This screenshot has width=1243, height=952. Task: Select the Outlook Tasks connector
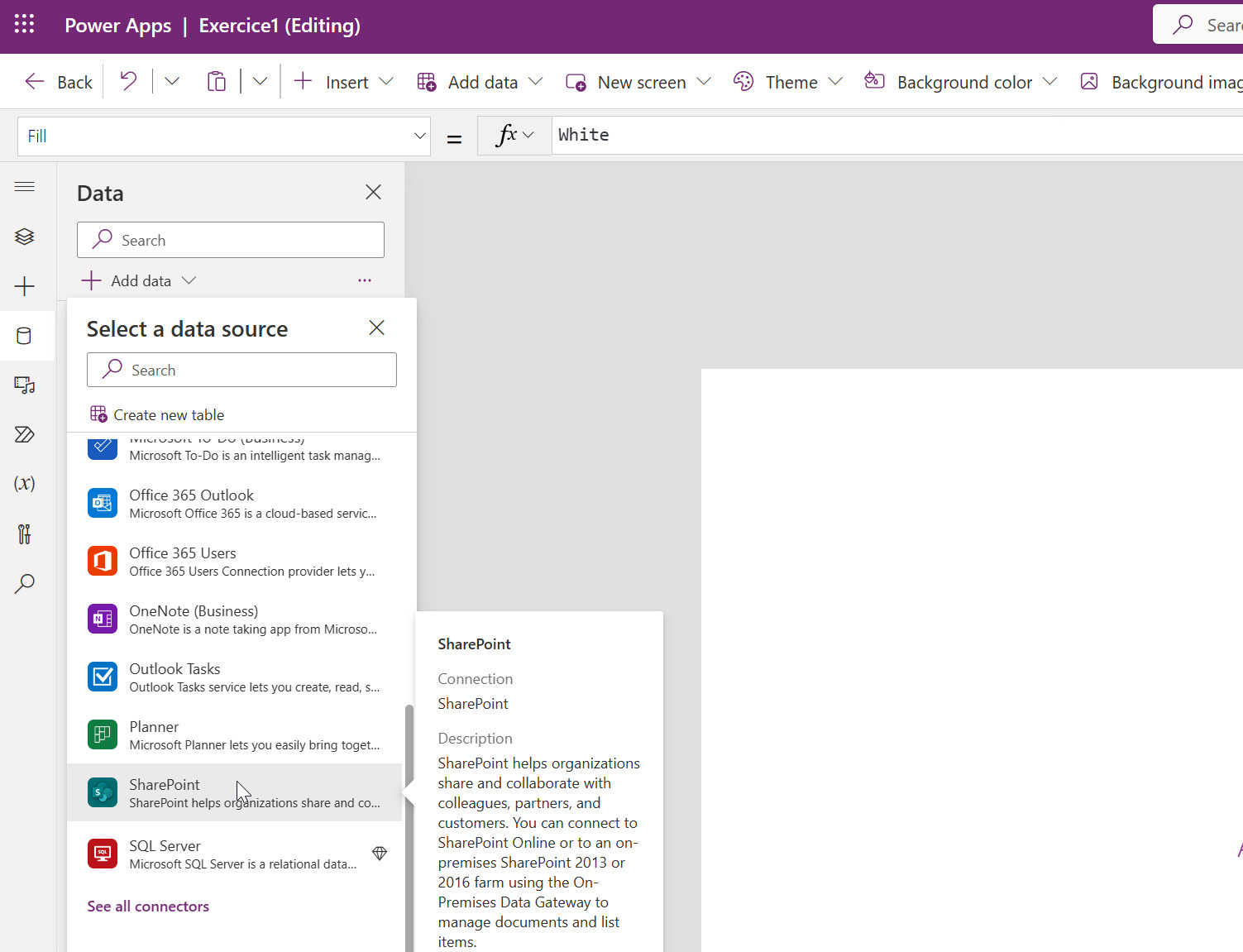(235, 677)
